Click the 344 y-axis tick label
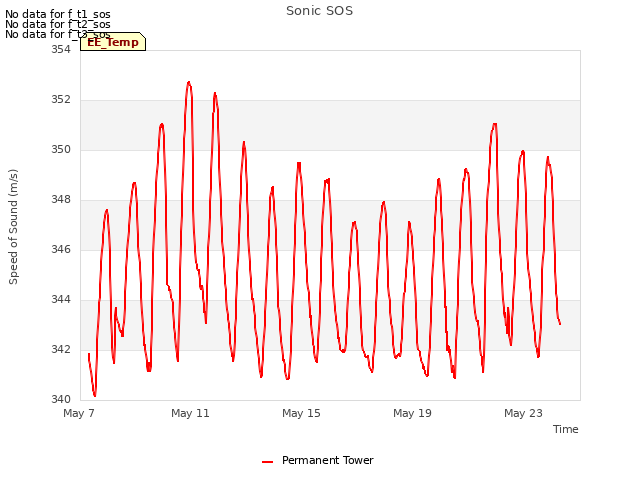Viewport: 640px width, 480px height. [61, 300]
